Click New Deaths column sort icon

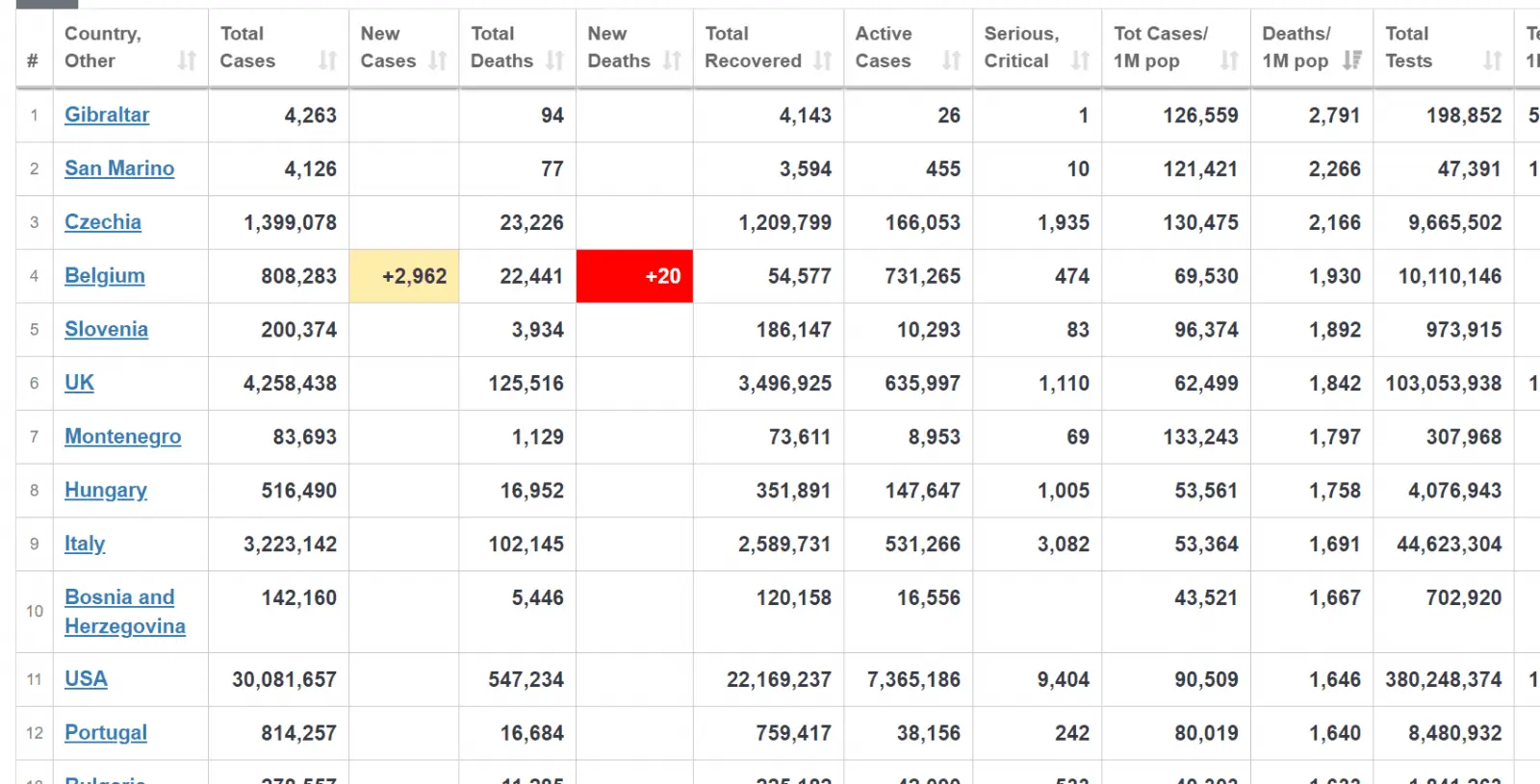coord(672,62)
